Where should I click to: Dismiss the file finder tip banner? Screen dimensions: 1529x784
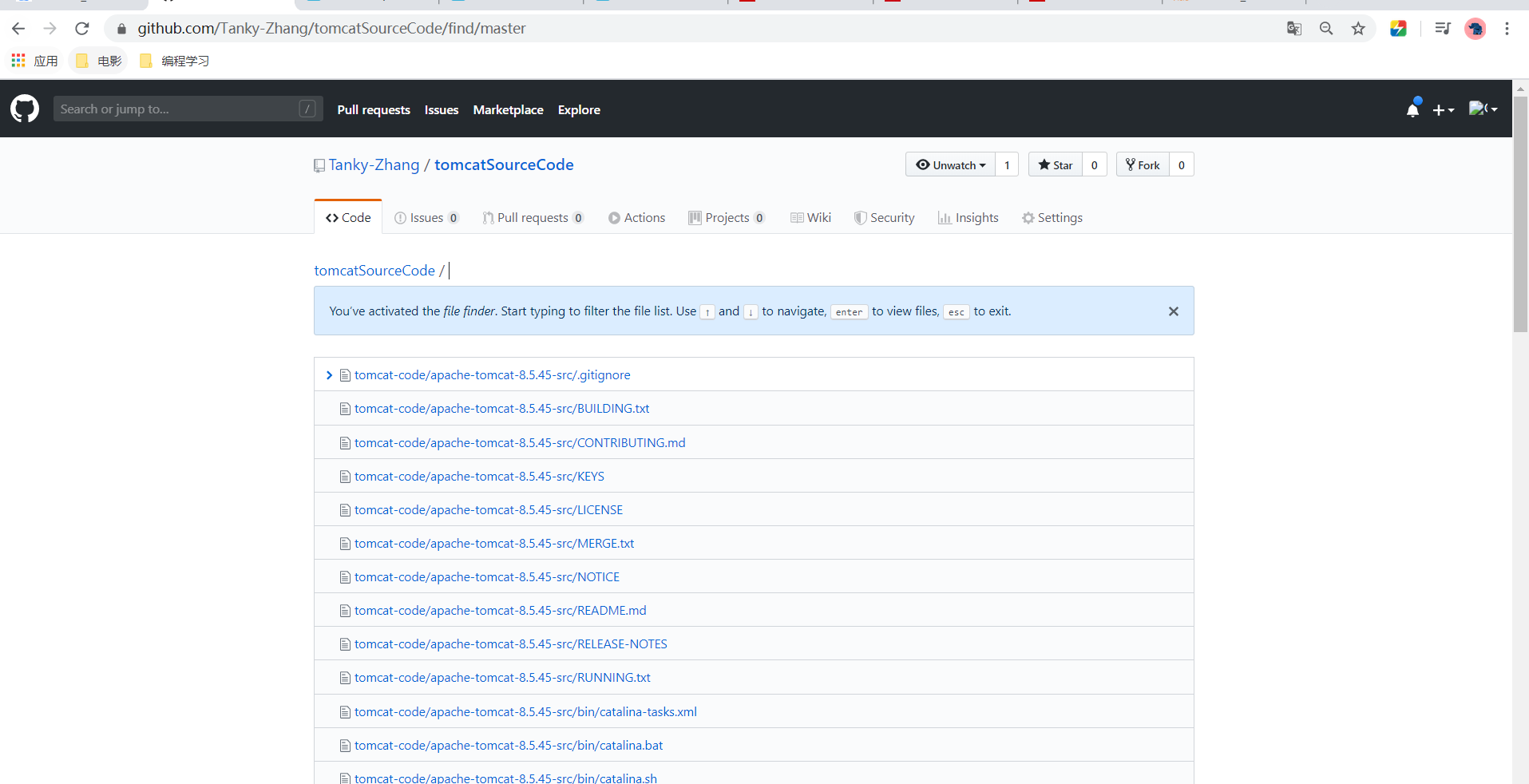coord(1174,311)
